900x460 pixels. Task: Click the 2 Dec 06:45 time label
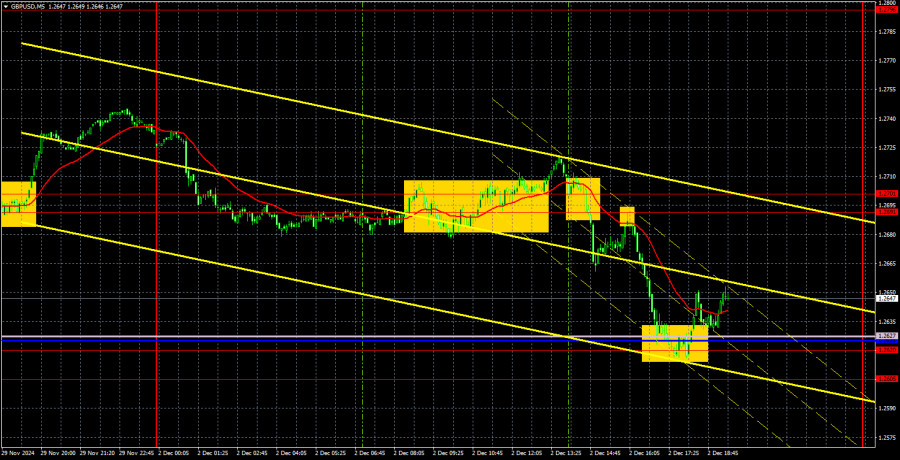[x=370, y=453]
